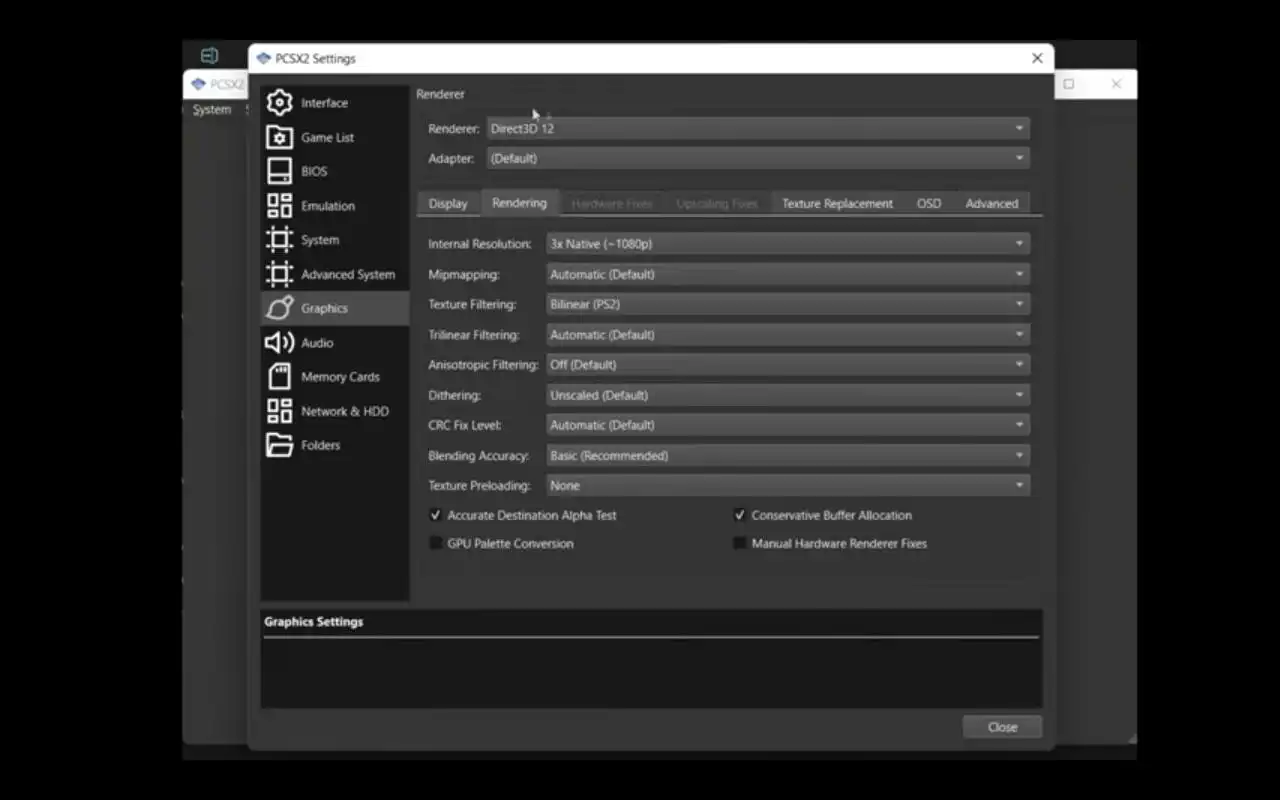This screenshot has height=800, width=1280.
Task: Open the Adapter dropdown
Action: click(758, 158)
